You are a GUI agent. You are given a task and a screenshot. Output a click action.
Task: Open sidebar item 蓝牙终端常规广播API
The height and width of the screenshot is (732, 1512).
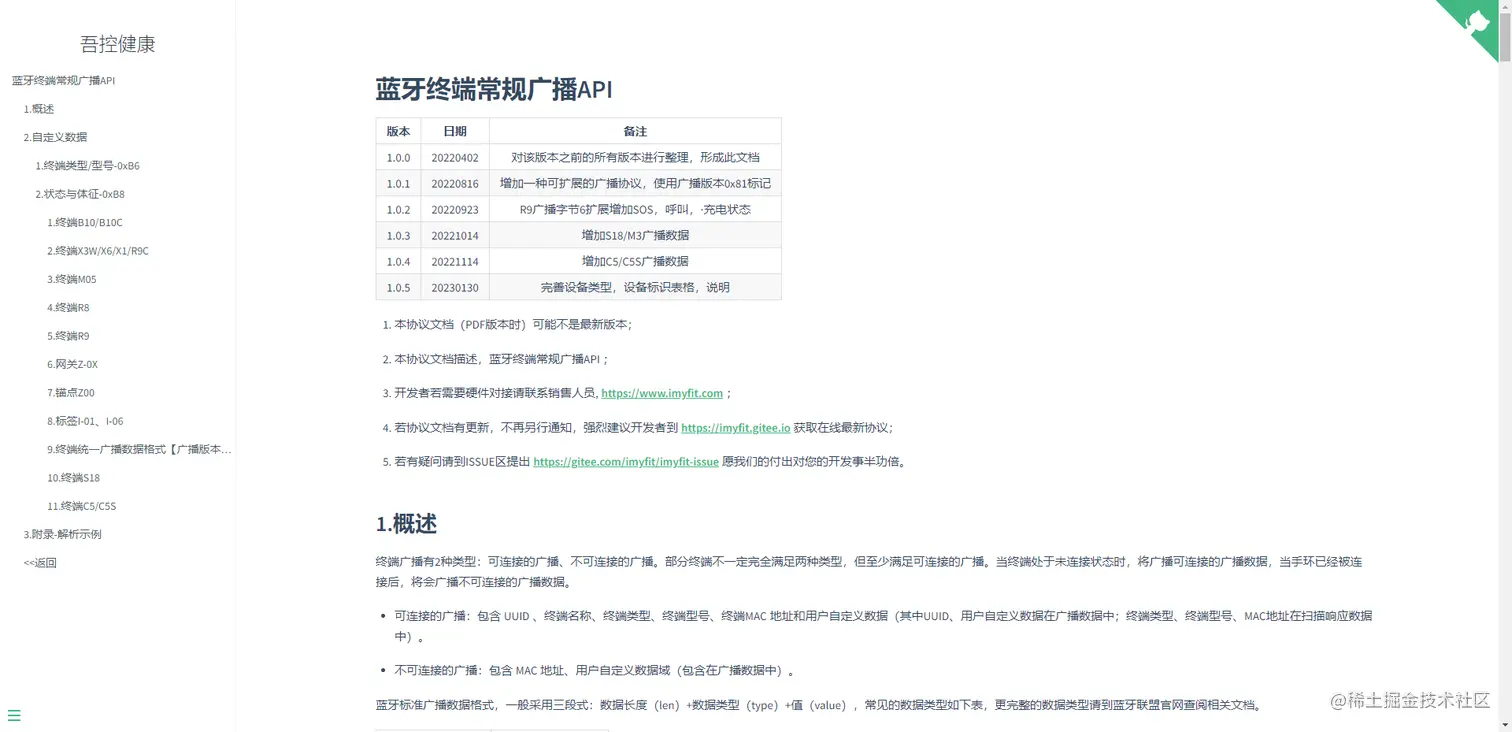click(x=63, y=80)
